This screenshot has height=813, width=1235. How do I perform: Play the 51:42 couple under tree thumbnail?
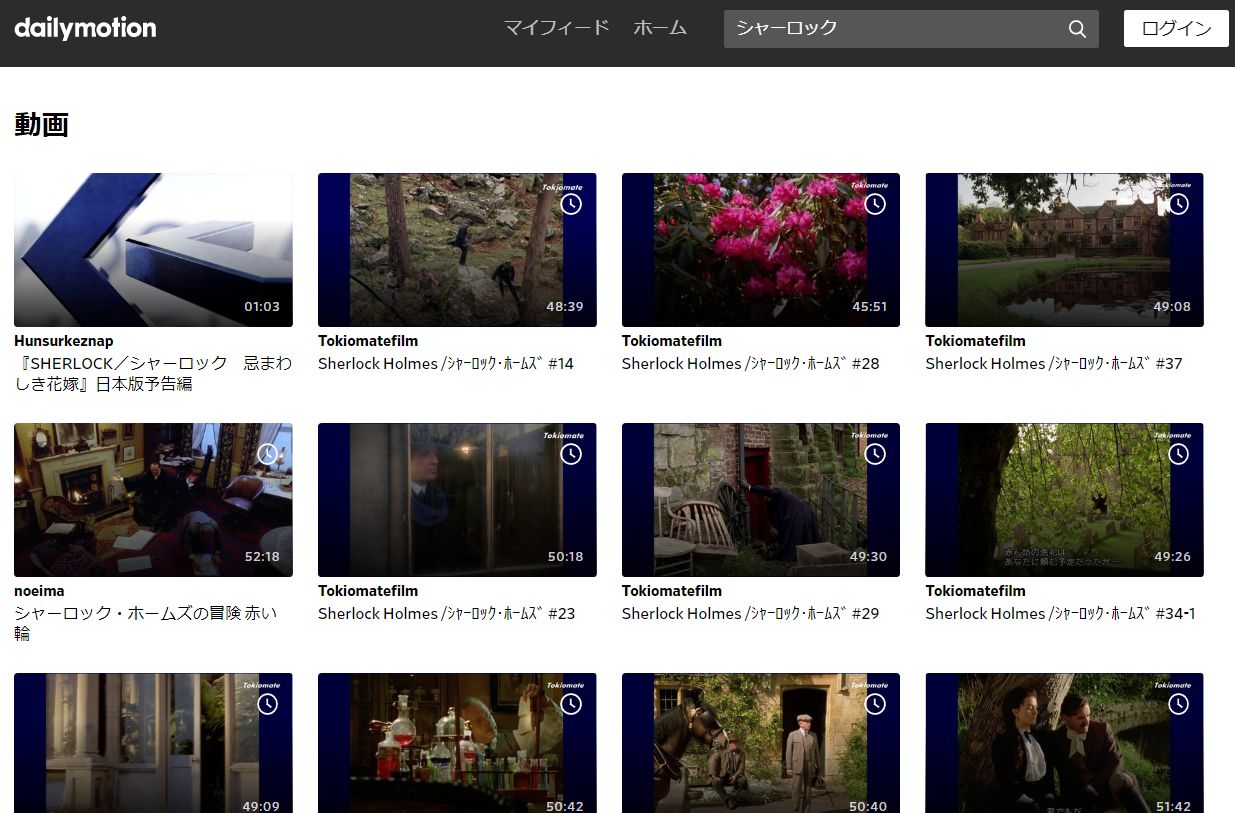point(1065,743)
